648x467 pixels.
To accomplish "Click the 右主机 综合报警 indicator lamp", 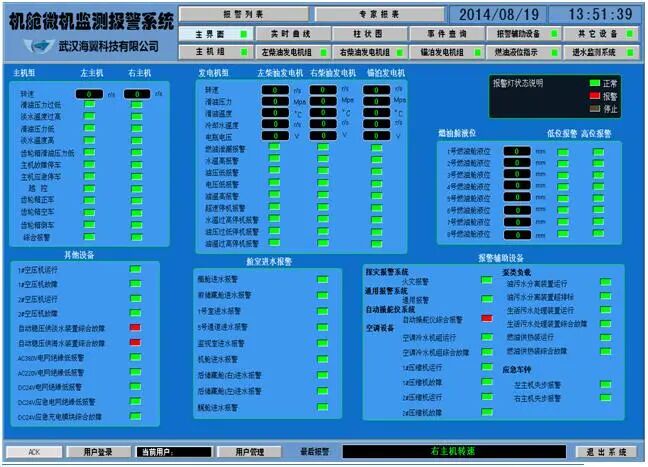I will (137, 237).
